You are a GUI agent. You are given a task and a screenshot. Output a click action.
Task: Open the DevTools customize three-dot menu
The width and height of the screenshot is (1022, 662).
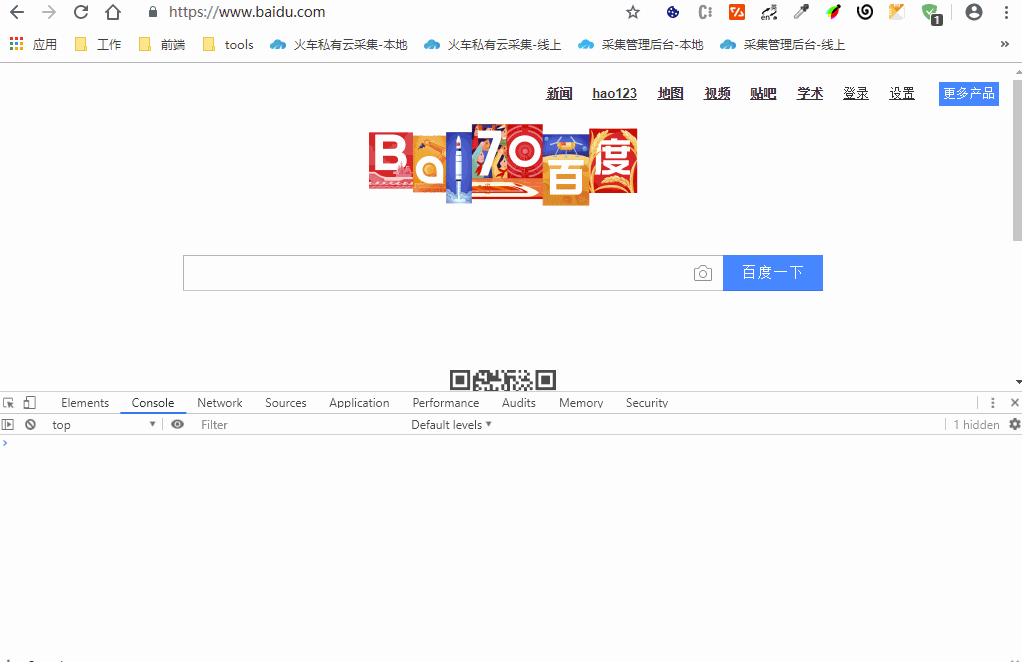993,403
